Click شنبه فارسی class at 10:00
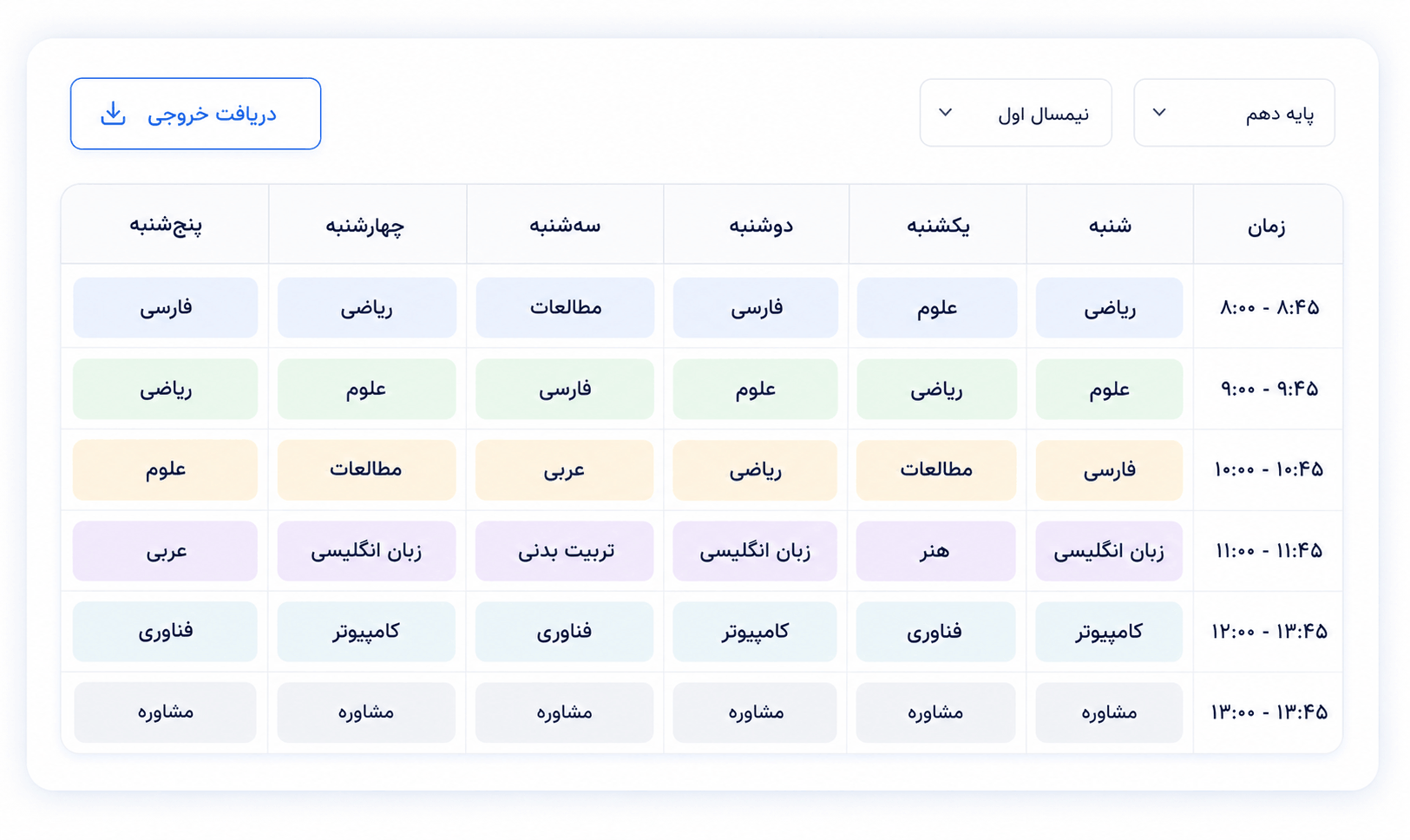Screen dimensions: 1410x840 coord(1109,469)
